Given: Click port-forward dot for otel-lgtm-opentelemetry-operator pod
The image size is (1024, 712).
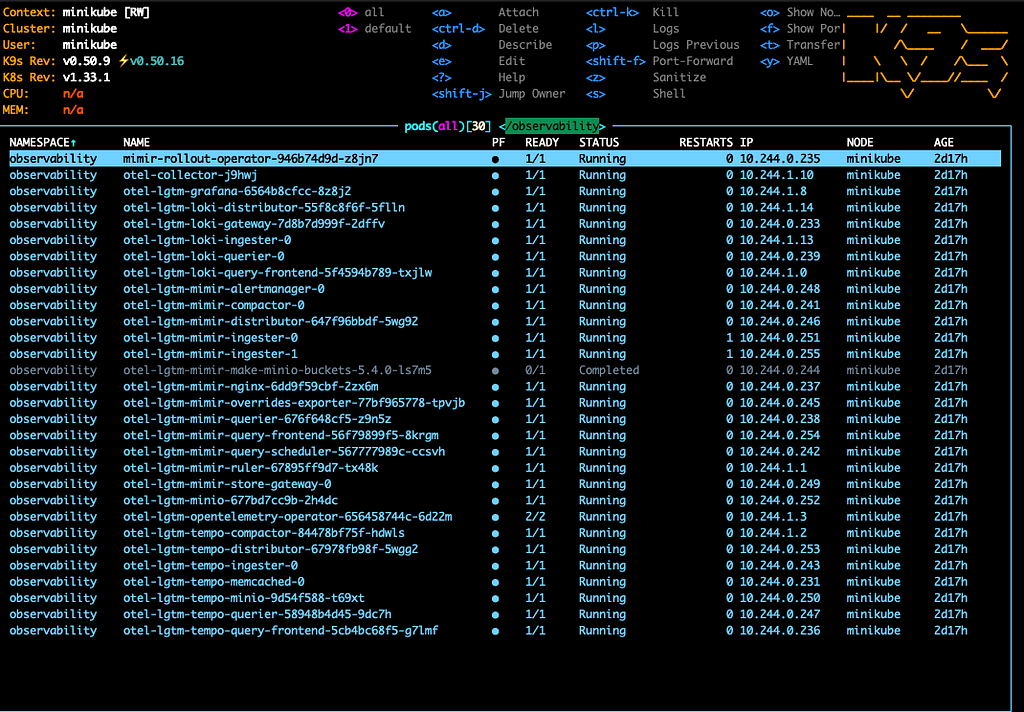Looking at the screenshot, I should [x=496, y=517].
